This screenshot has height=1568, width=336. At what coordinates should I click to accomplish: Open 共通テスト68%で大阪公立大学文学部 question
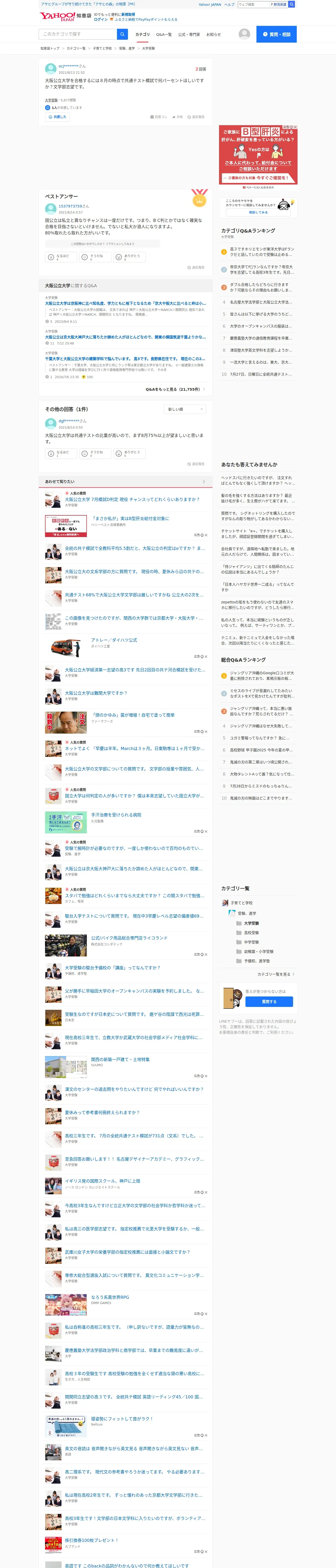click(134, 595)
